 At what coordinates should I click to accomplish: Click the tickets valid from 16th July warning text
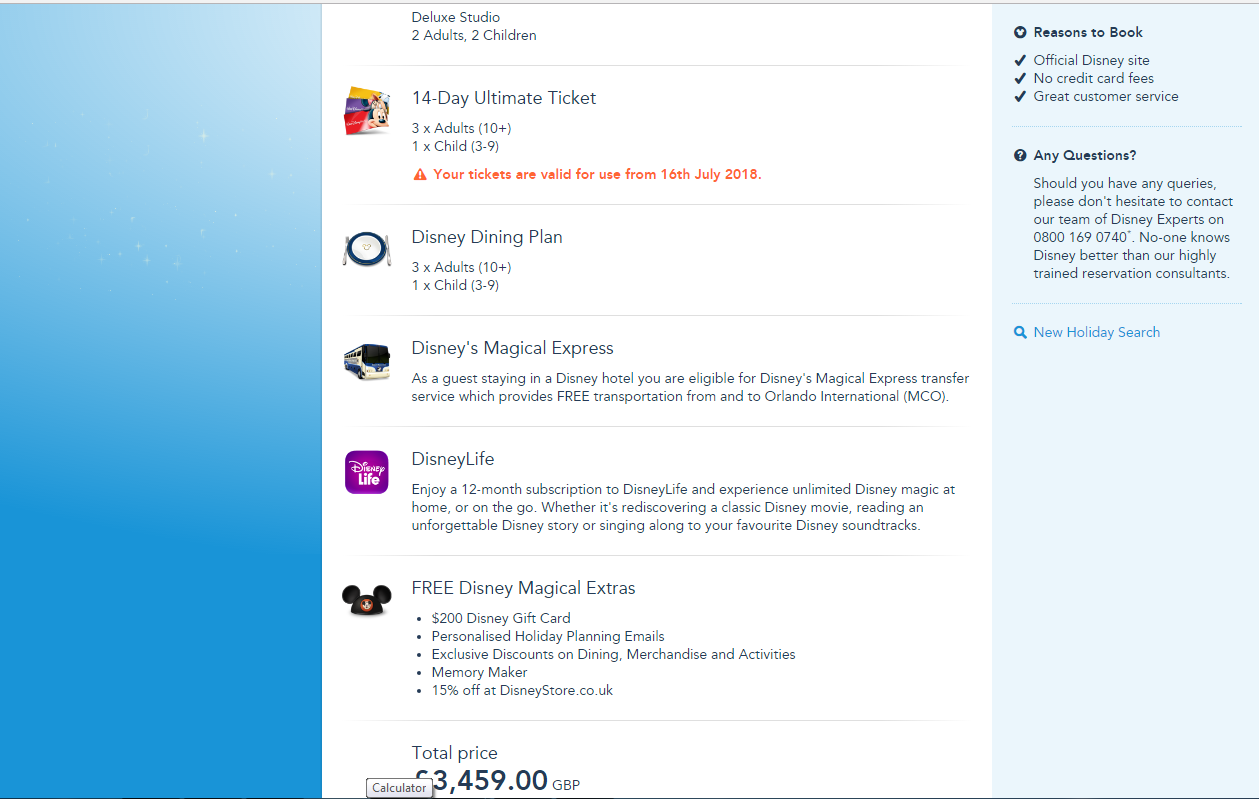tap(597, 174)
